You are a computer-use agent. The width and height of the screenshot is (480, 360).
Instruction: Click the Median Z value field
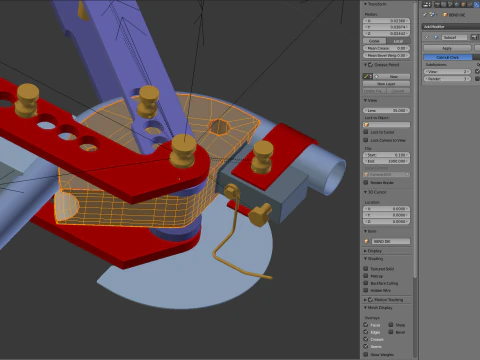(x=386, y=33)
